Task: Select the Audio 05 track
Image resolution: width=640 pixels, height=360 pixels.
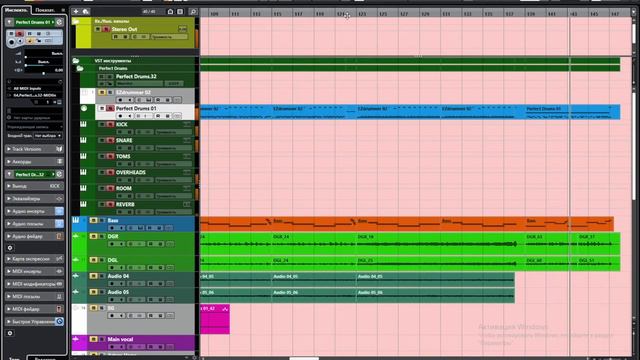Action: [x=118, y=292]
